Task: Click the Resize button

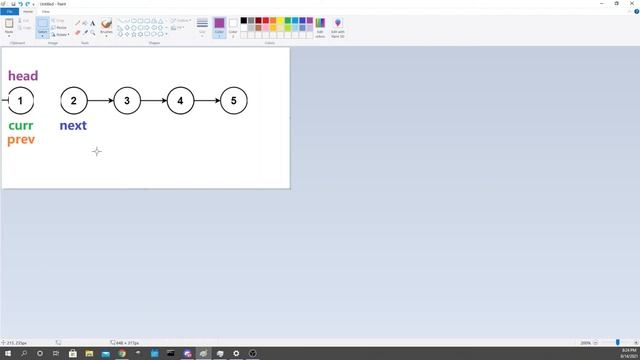Action: pos(59,27)
